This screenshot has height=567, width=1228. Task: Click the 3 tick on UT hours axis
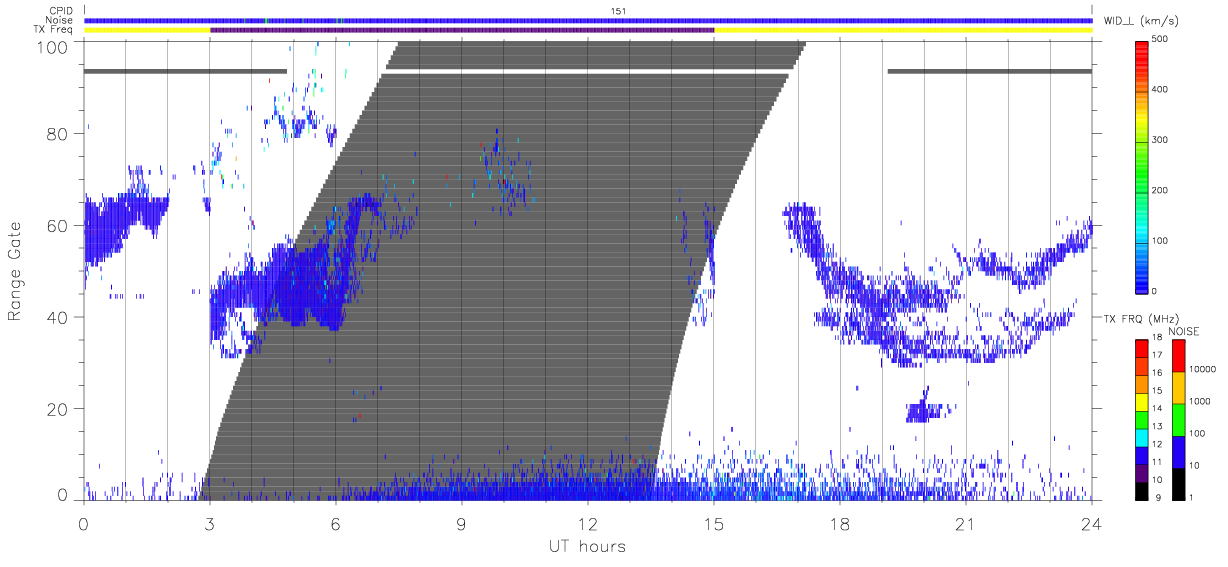pos(209,523)
